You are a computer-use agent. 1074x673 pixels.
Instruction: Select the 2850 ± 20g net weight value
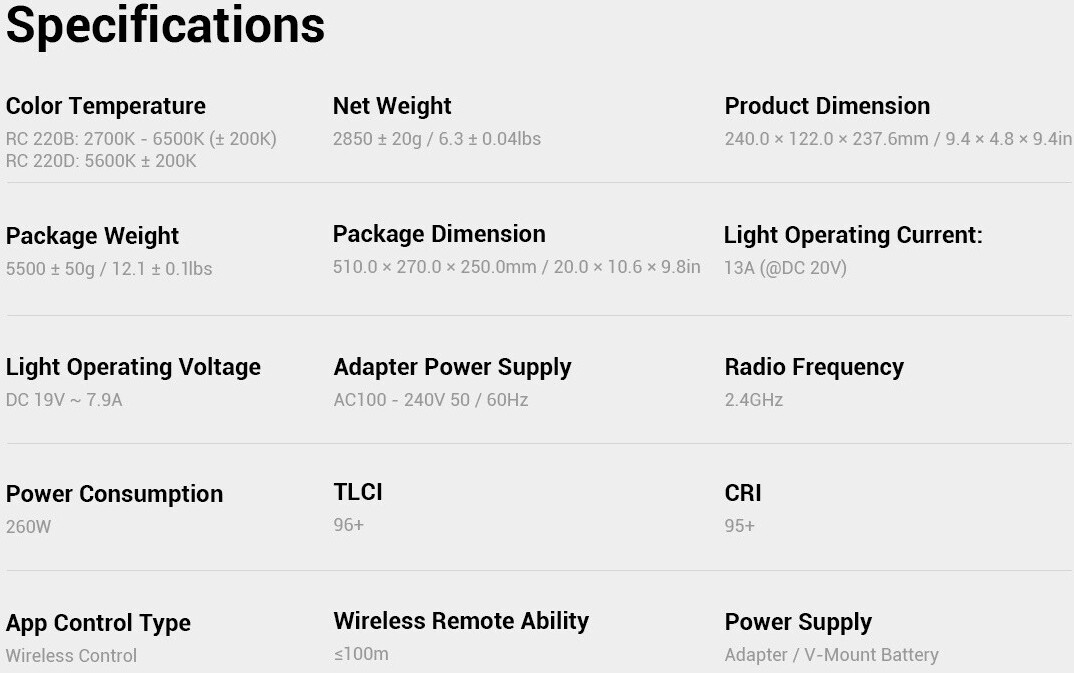pyautogui.click(x=437, y=139)
